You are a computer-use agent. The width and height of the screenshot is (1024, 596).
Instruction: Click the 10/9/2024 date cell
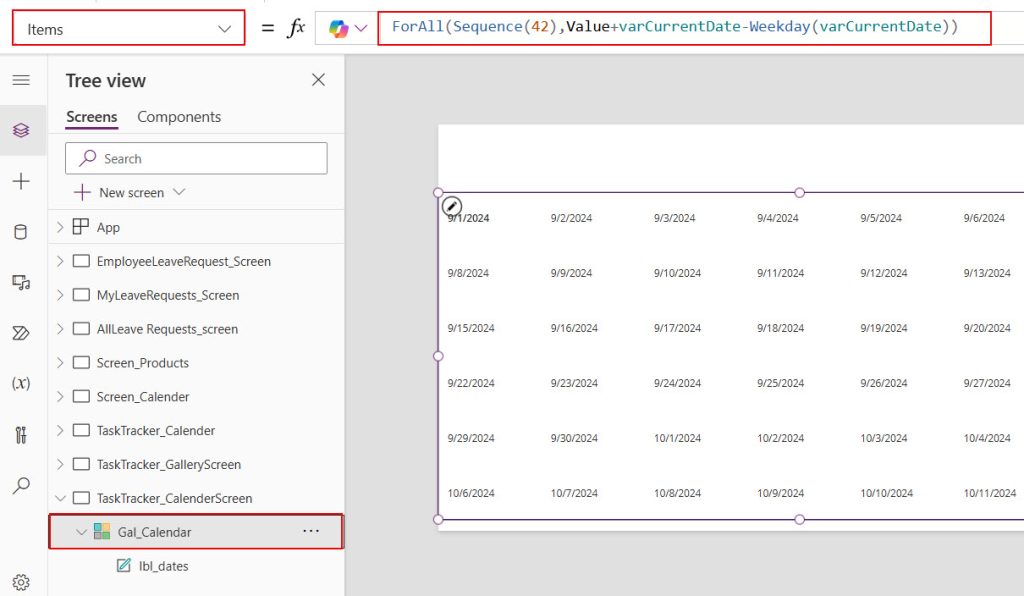tap(780, 493)
